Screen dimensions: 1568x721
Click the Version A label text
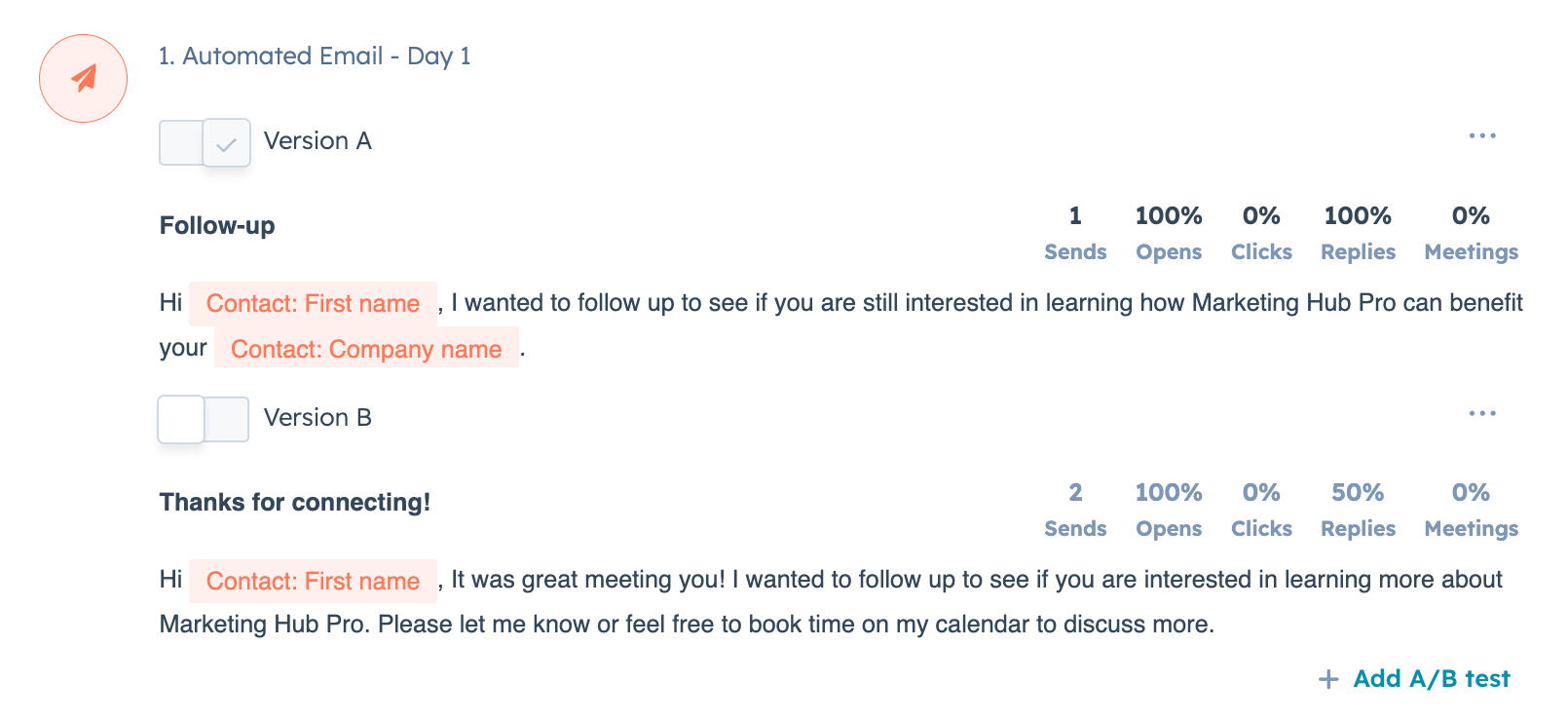click(x=317, y=141)
